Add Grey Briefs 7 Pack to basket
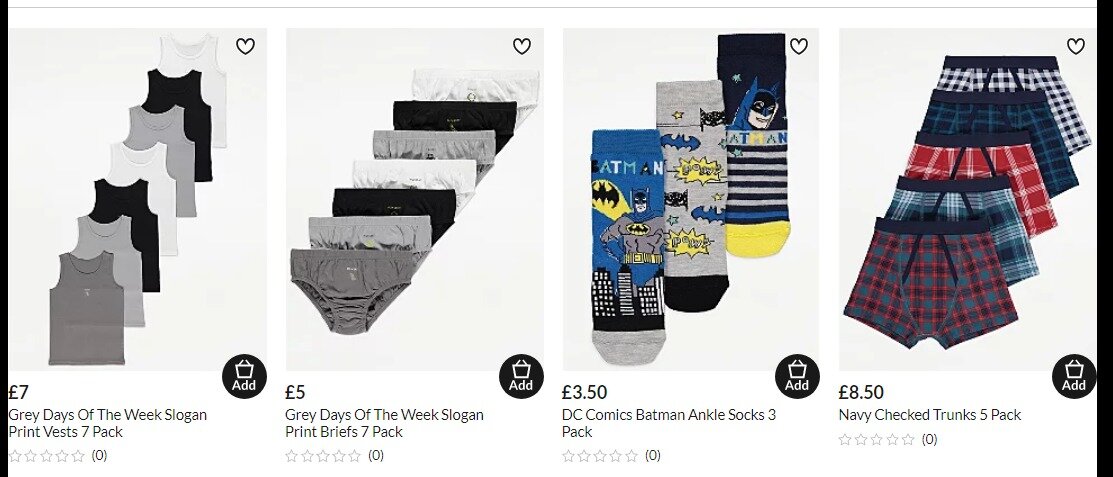Screen dimensions: 1113x477 click(x=521, y=376)
